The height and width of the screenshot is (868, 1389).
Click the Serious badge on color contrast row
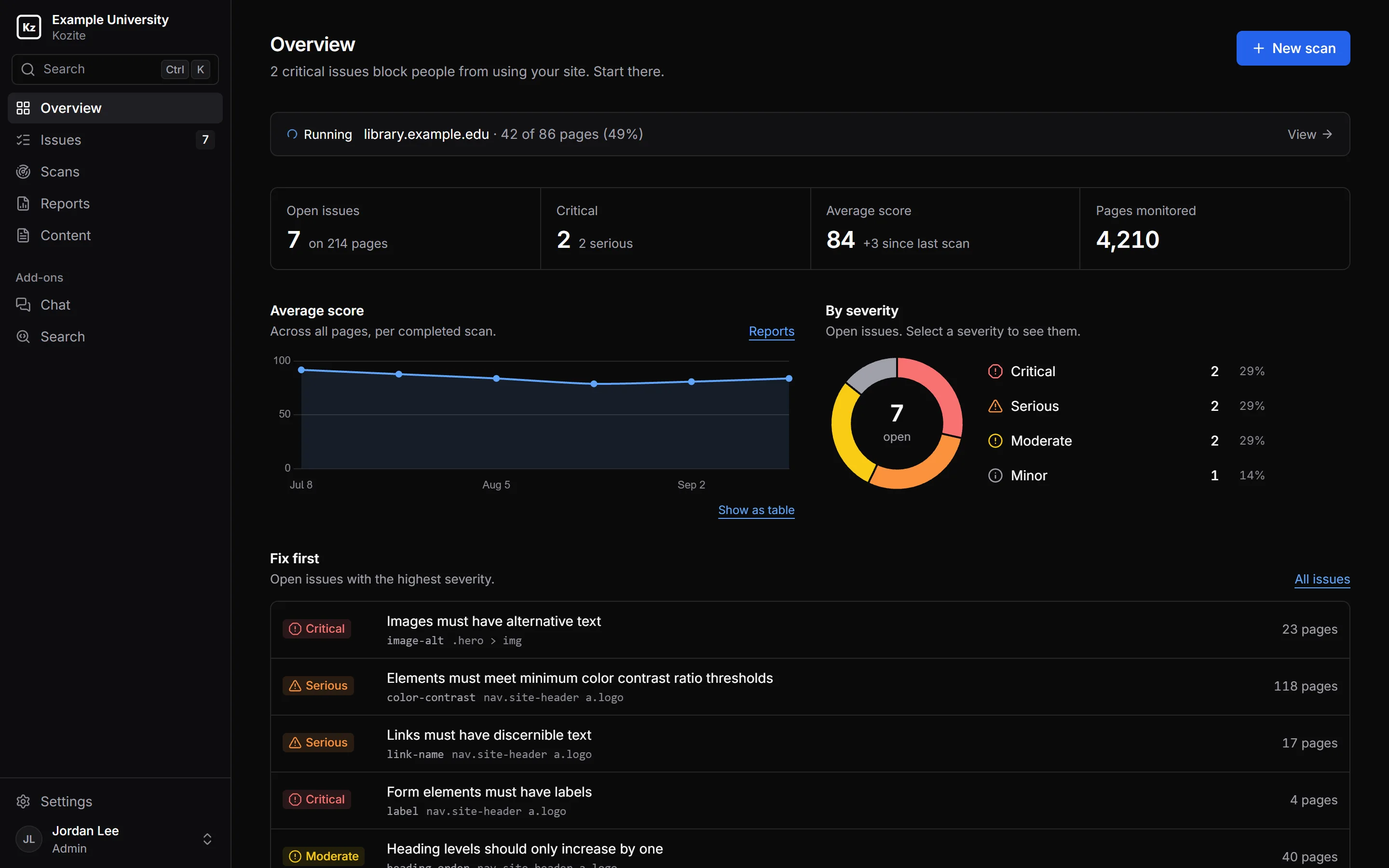point(318,685)
